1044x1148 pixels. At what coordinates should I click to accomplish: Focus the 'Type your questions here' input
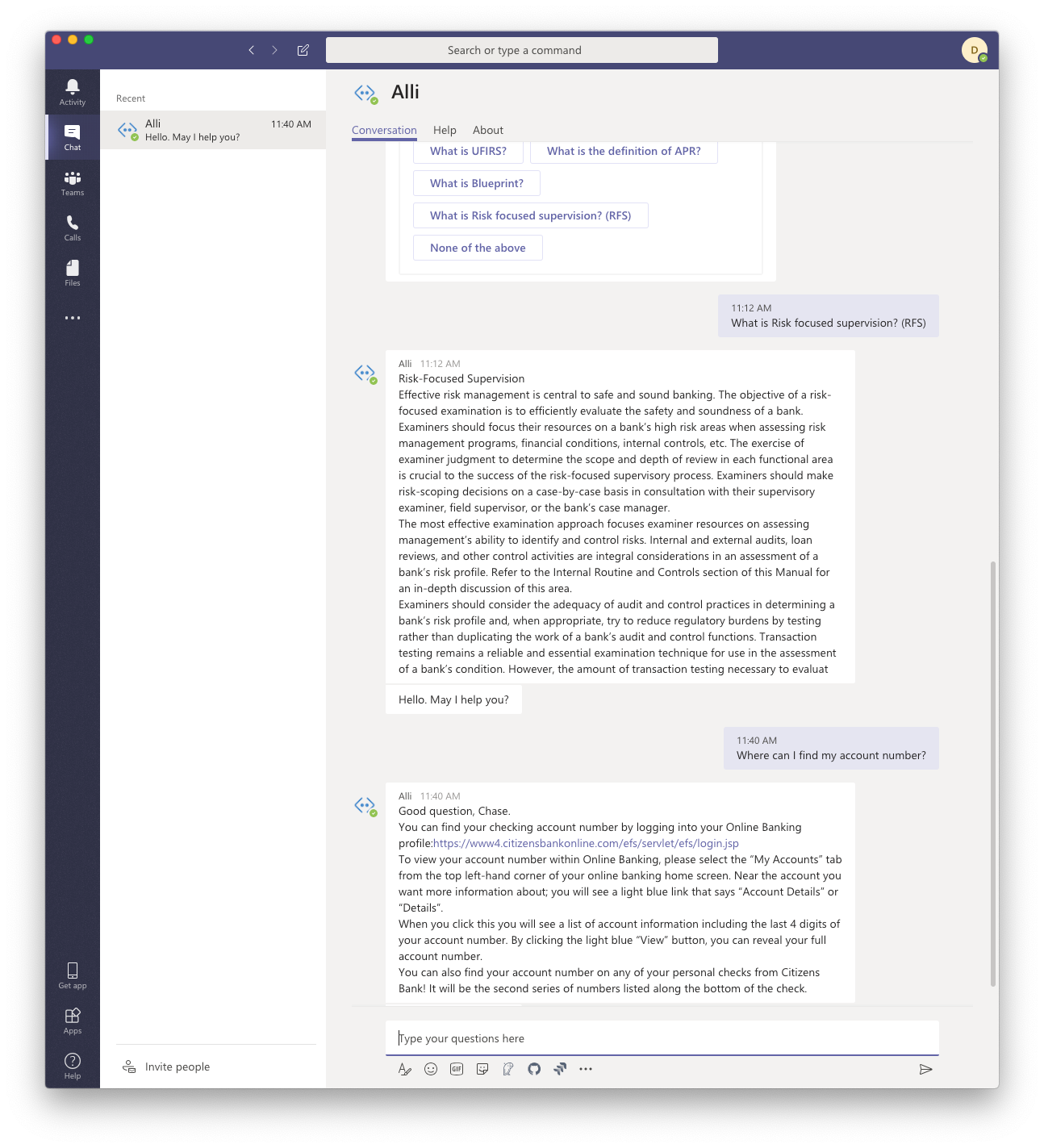tap(662, 1038)
